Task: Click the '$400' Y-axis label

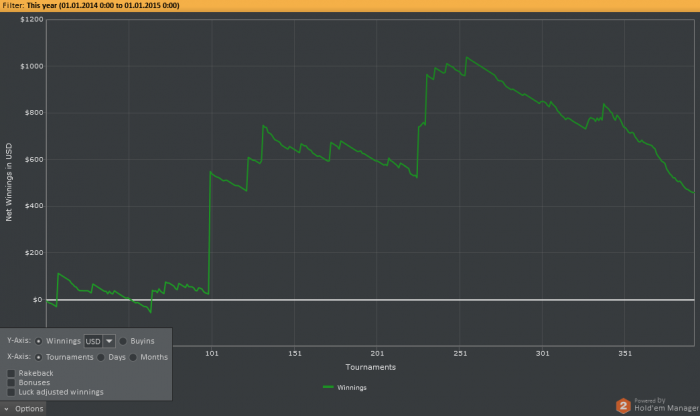Action: pos(34,206)
